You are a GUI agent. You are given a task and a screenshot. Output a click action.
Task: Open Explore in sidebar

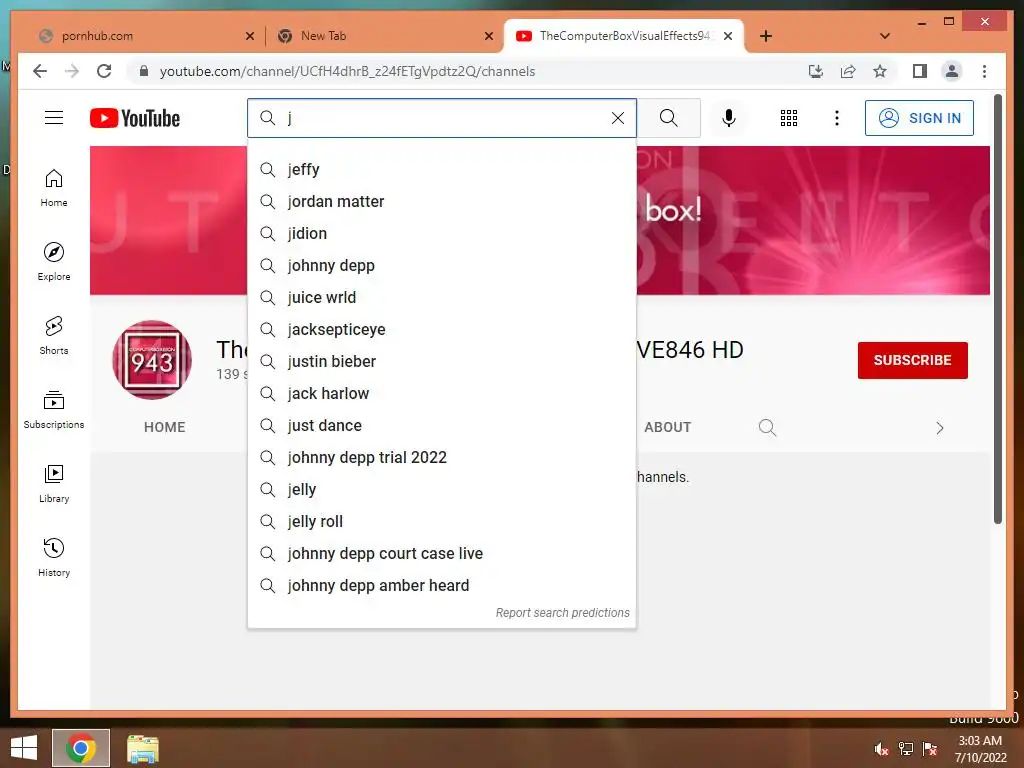[x=54, y=262]
